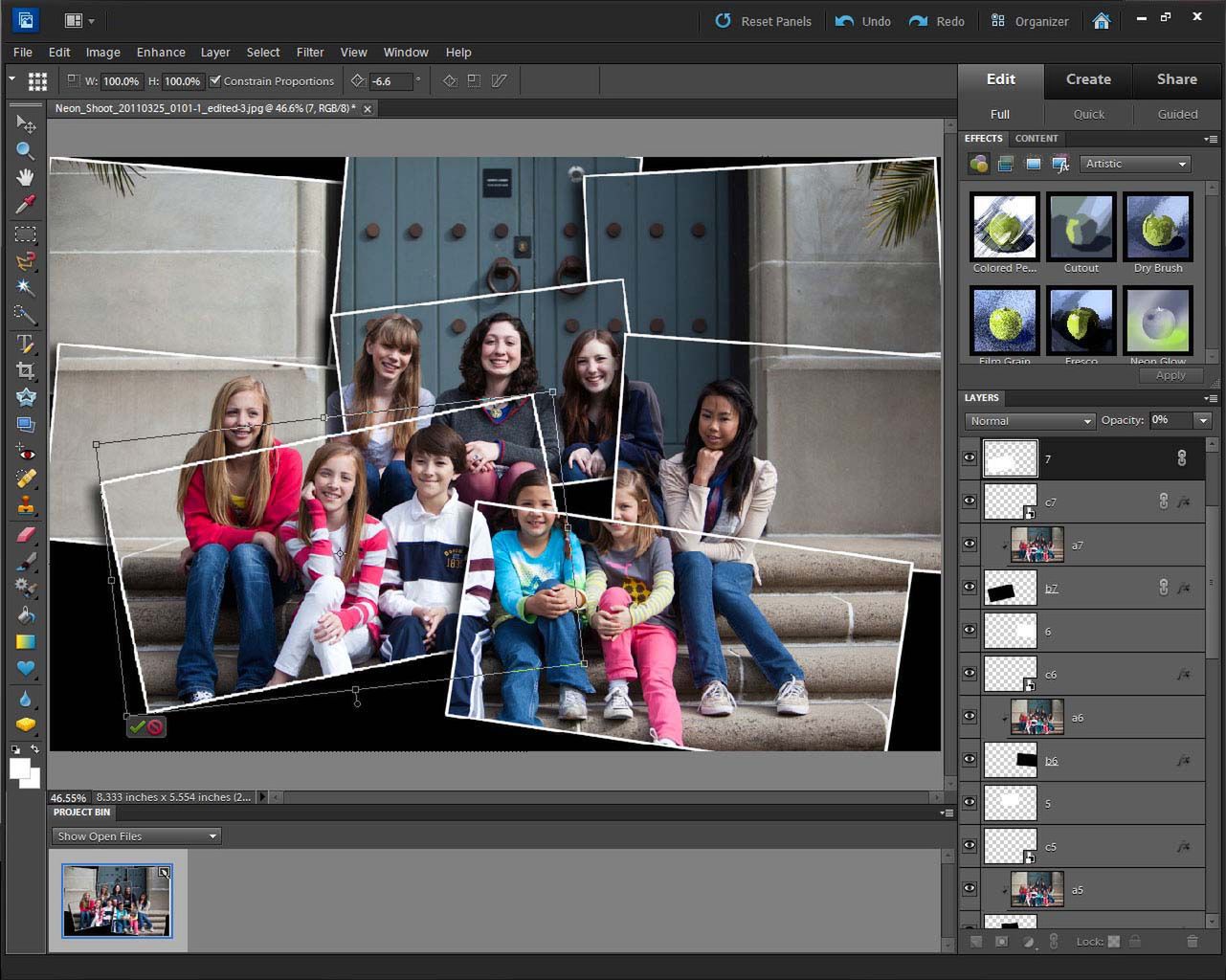Open the Effects panel options menu
Image resolution: width=1226 pixels, height=980 pixels.
pyautogui.click(x=1211, y=139)
